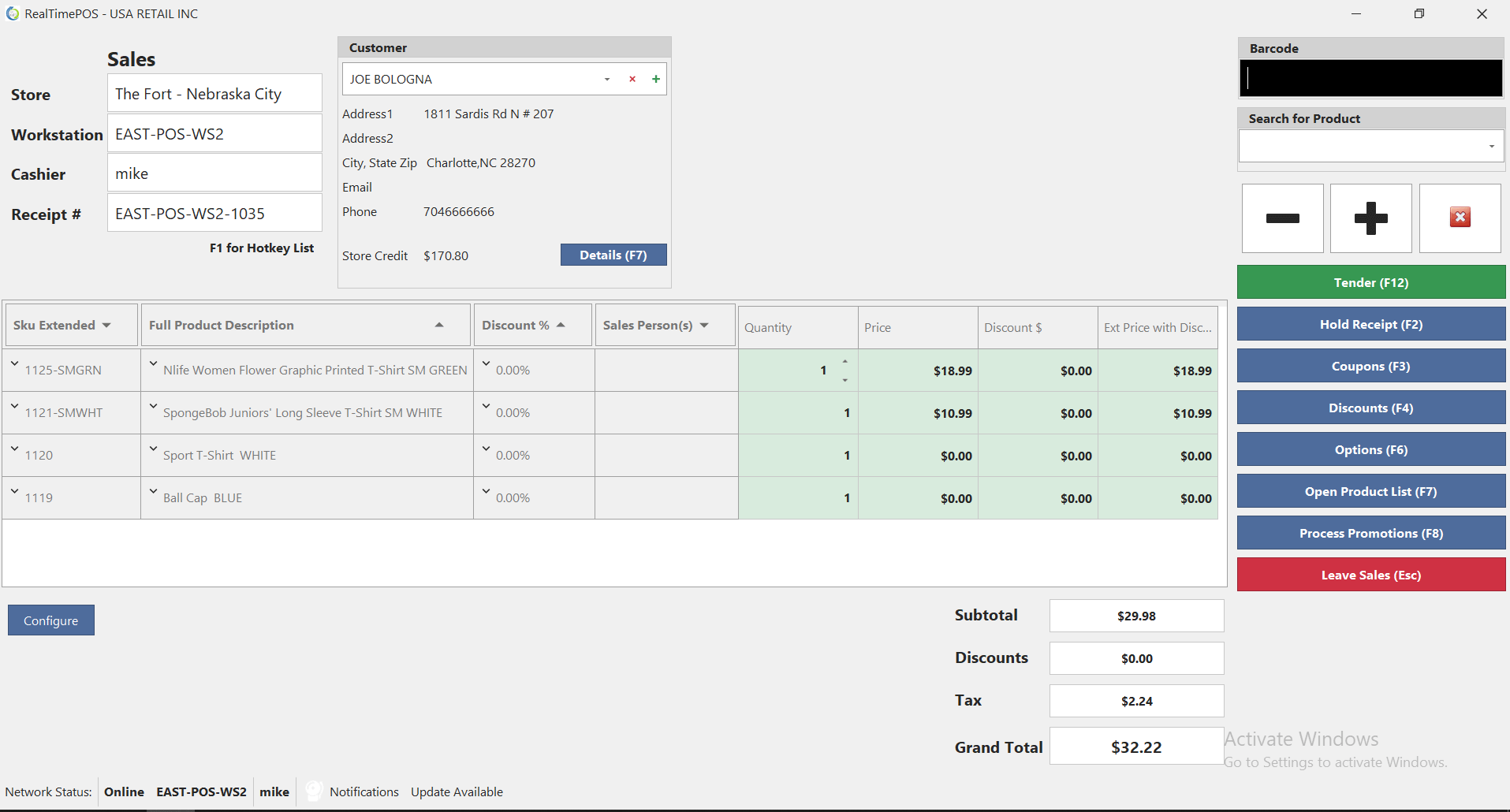Screen dimensions: 1510x812
Task: Click the RealTimePOS logo in title bar
Action: pyautogui.click(x=12, y=13)
